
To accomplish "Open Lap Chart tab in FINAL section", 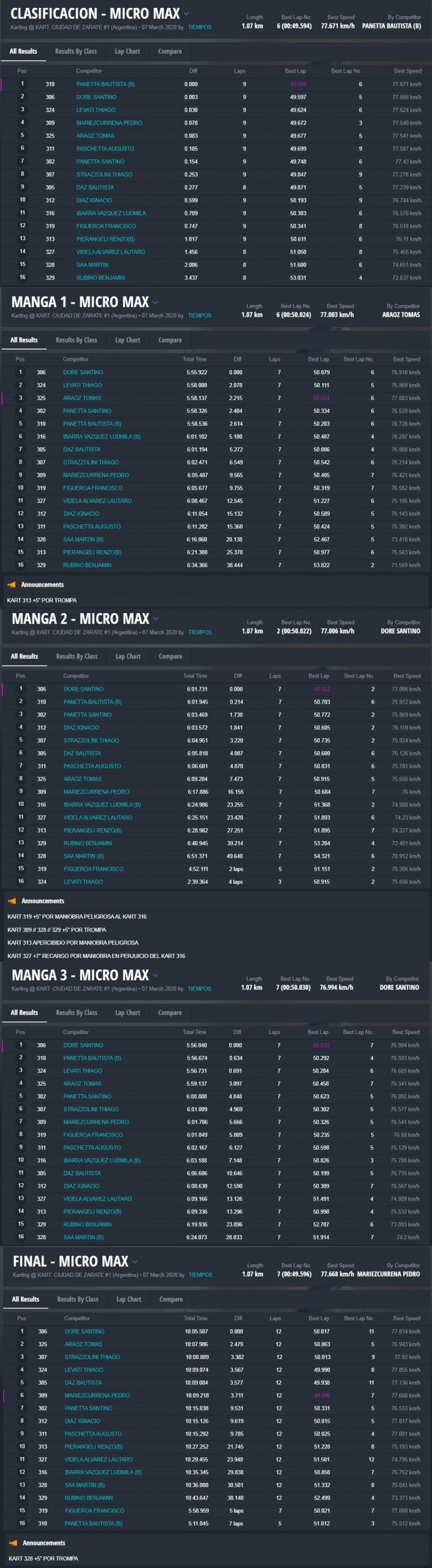I will tap(128, 1299).
